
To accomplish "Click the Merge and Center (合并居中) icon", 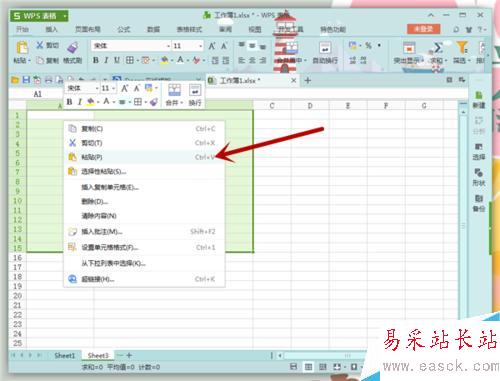I will point(291,47).
